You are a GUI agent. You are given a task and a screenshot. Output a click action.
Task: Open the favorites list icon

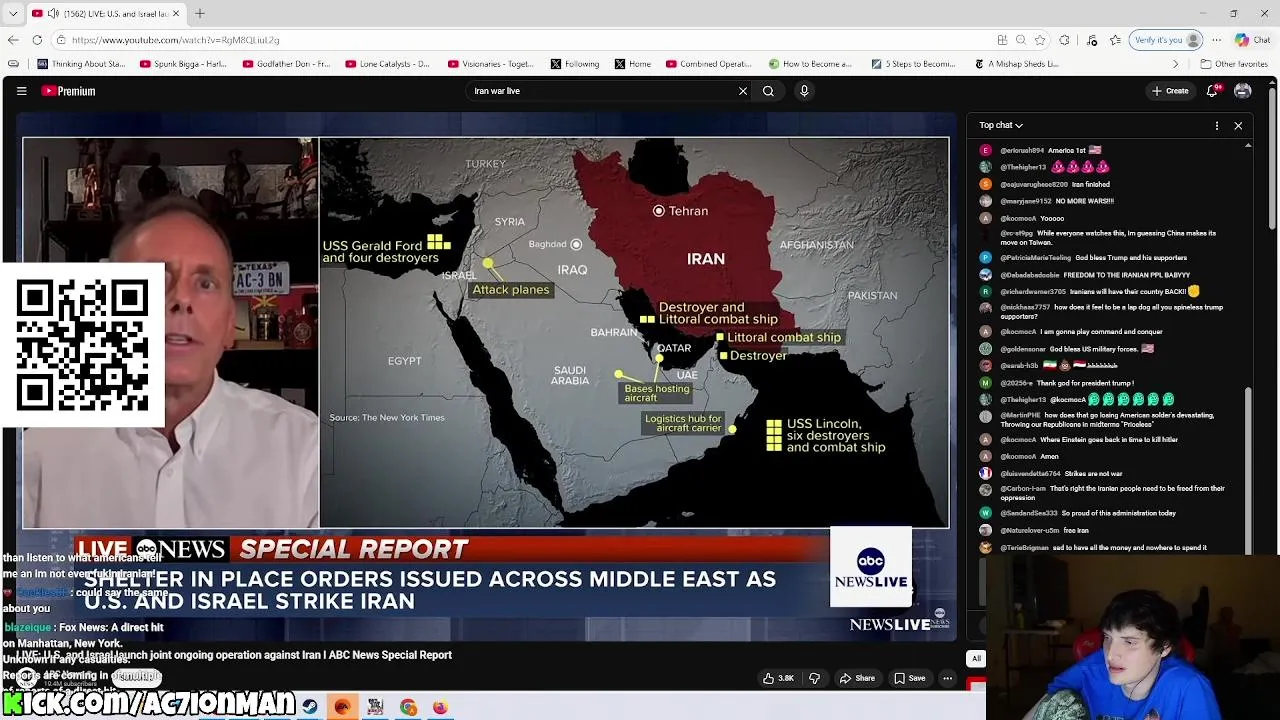1115,40
